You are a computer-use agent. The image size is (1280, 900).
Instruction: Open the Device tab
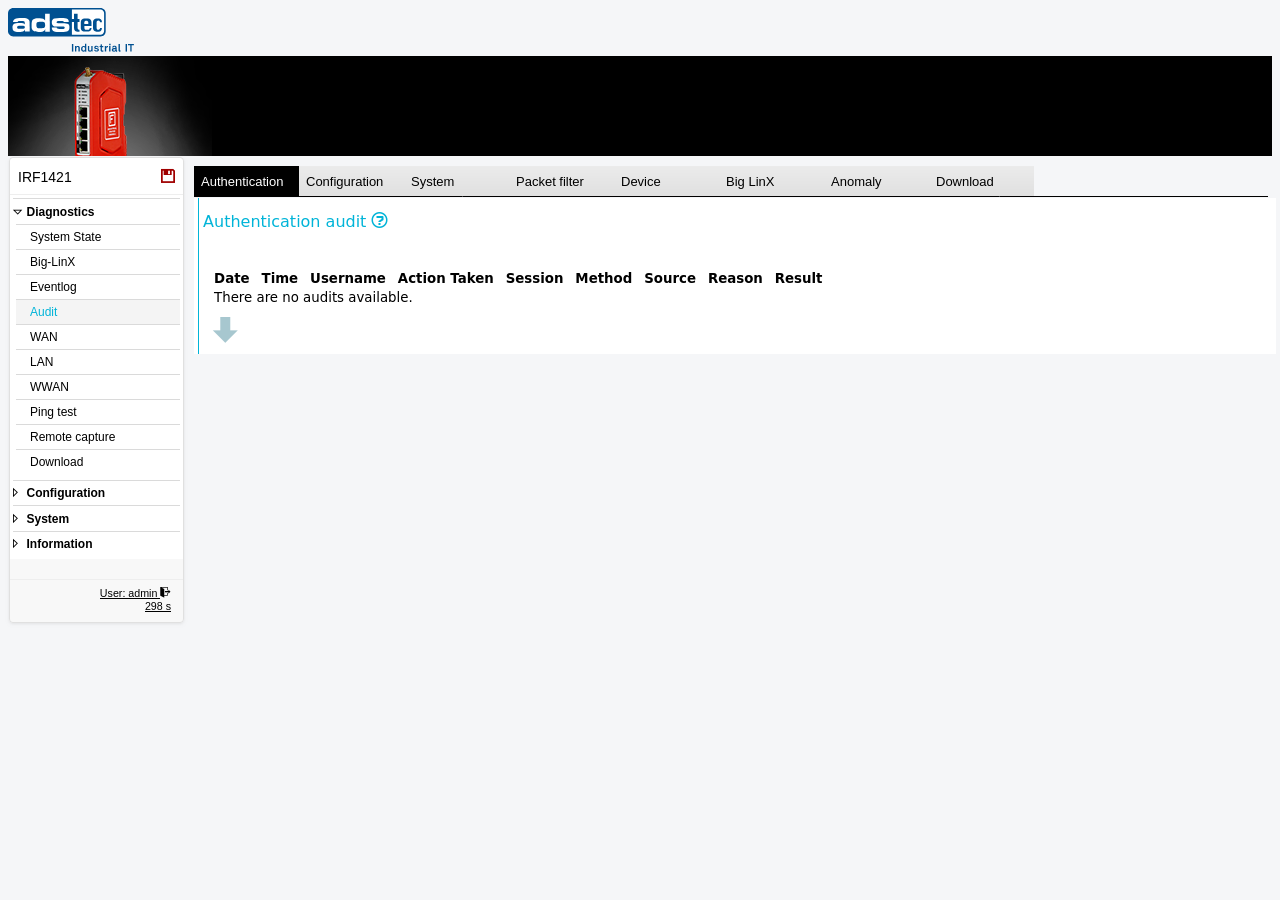point(666,181)
